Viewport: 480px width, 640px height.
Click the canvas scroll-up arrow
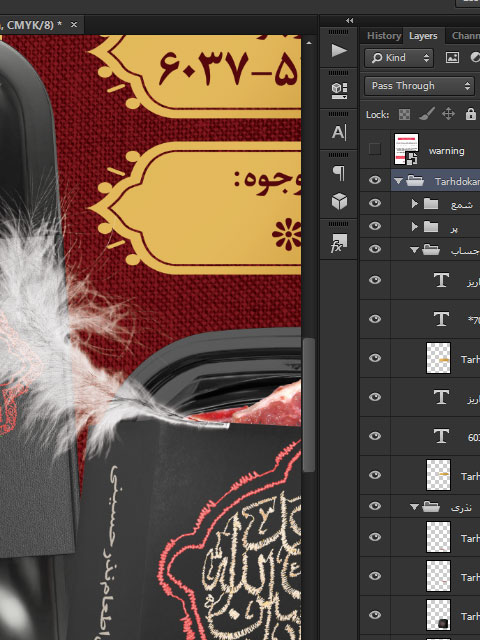[x=309, y=42]
